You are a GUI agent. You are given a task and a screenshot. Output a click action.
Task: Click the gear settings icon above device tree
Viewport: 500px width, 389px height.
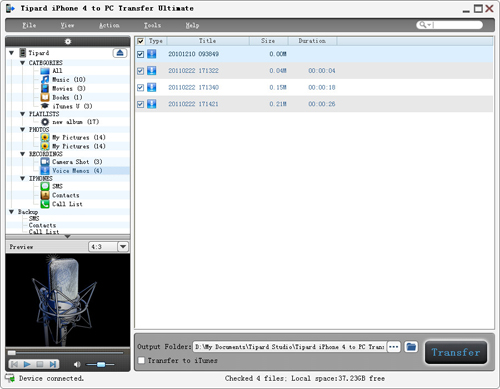(x=68, y=41)
